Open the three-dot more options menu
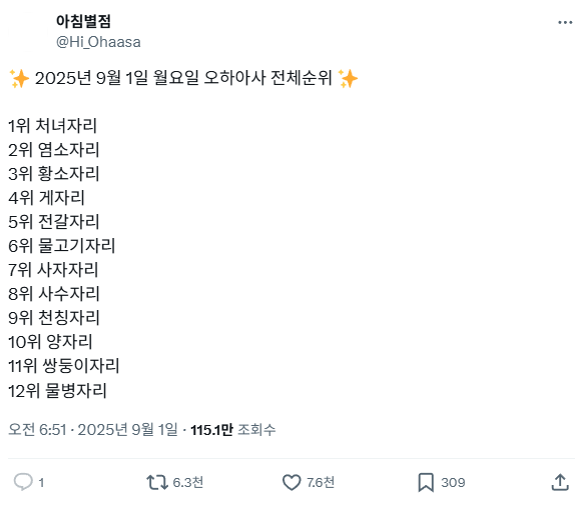This screenshot has height=507, width=580. tap(565, 23)
